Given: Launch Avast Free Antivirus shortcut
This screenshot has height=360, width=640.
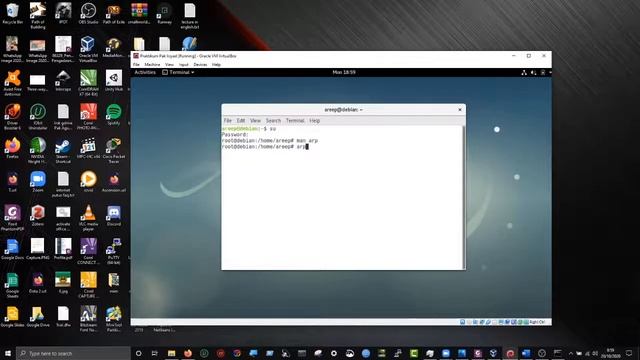Looking at the screenshot, I should point(13,83).
